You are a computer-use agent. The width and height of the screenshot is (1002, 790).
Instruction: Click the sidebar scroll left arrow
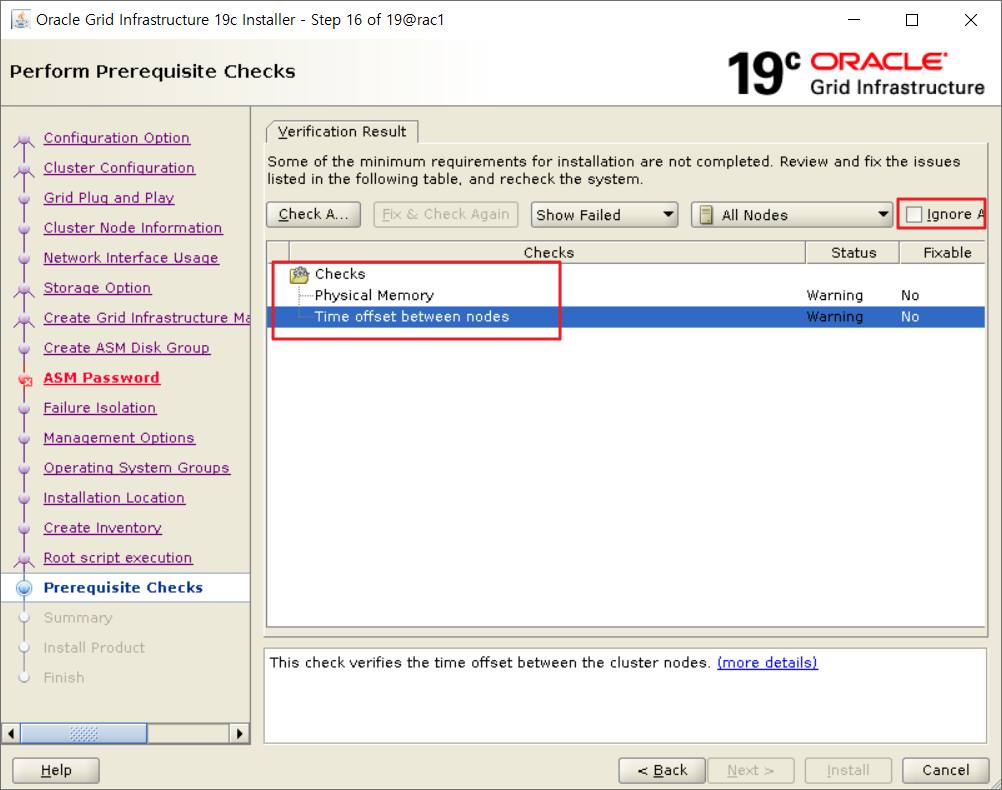pyautogui.click(x=11, y=733)
